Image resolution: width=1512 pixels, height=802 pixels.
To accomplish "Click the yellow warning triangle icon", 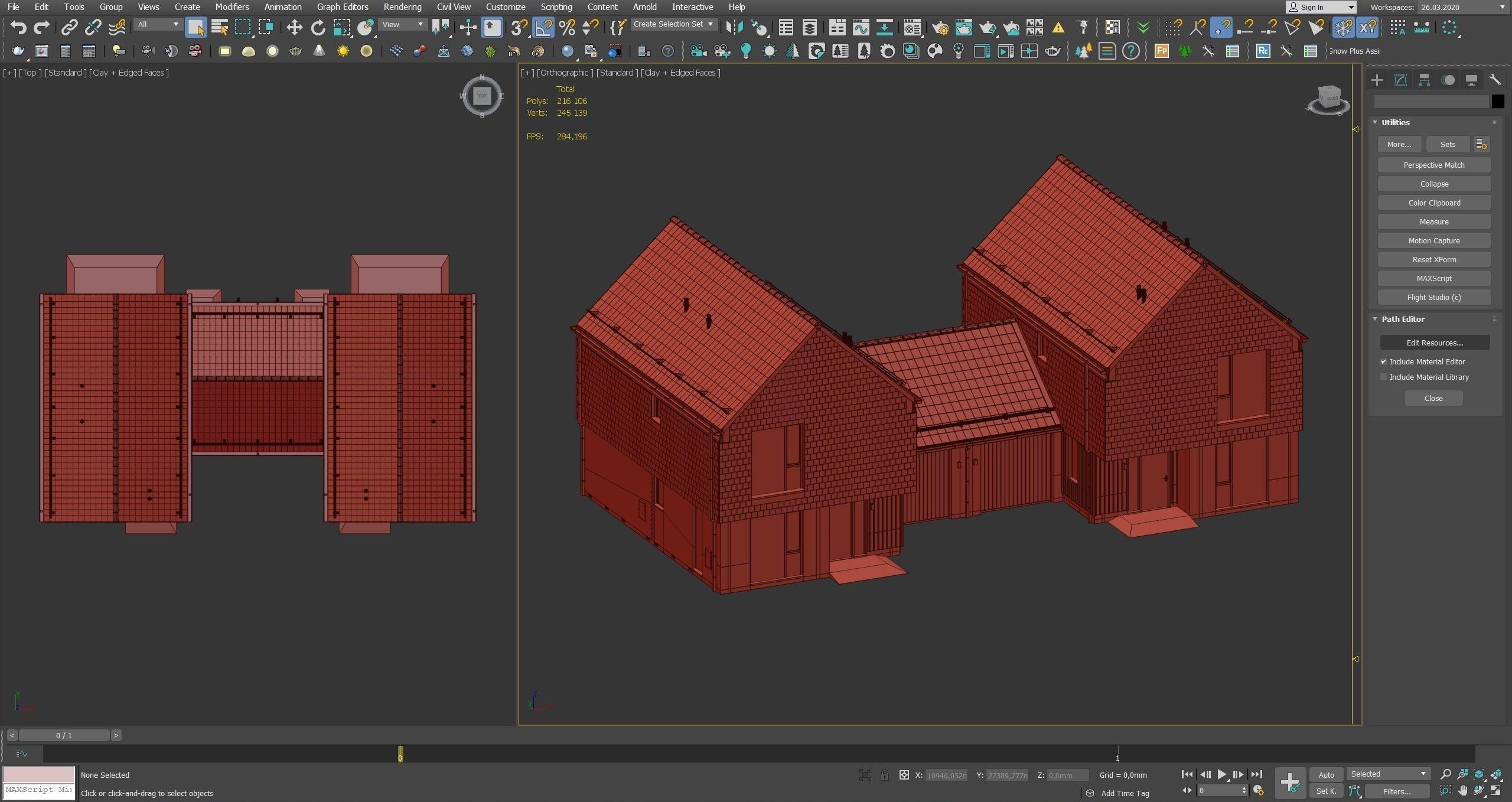I will pyautogui.click(x=1058, y=27).
